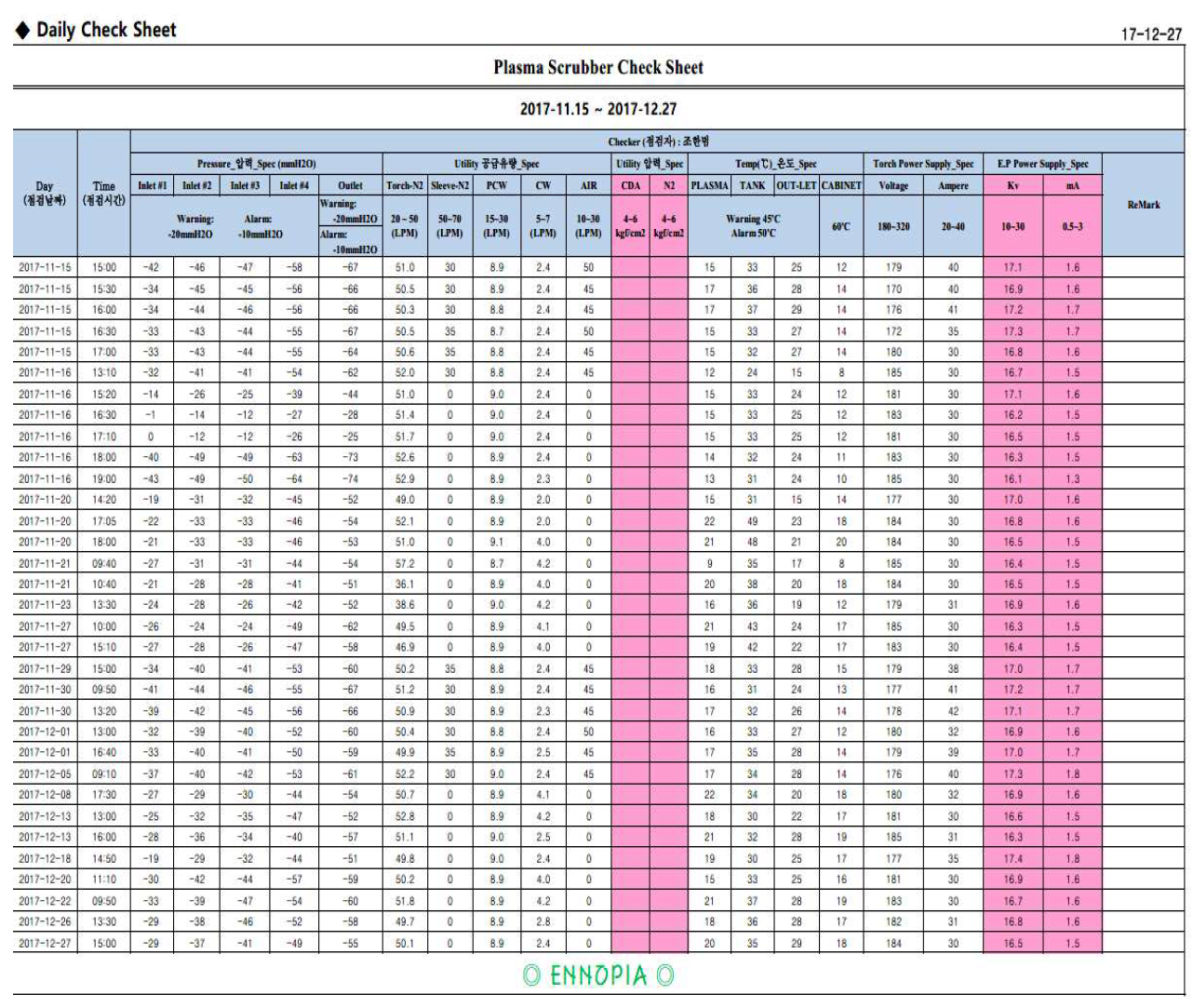This screenshot has height=1008, width=1193.
Task: Click the 38.6 Torch-N2 value
Action: [x=405, y=605]
